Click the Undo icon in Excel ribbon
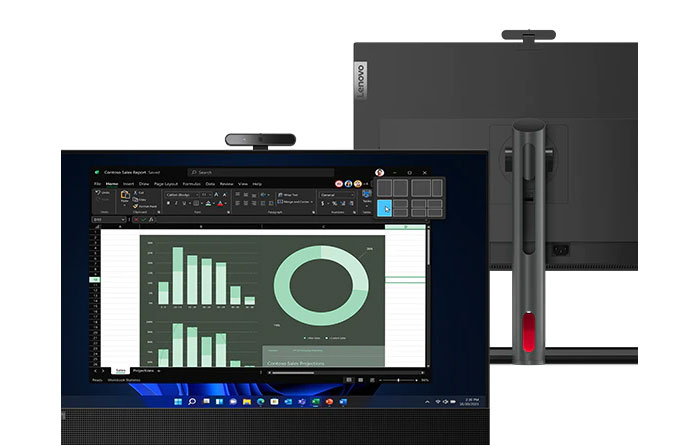Image resolution: width=700 pixels, height=445 pixels. tap(98, 192)
